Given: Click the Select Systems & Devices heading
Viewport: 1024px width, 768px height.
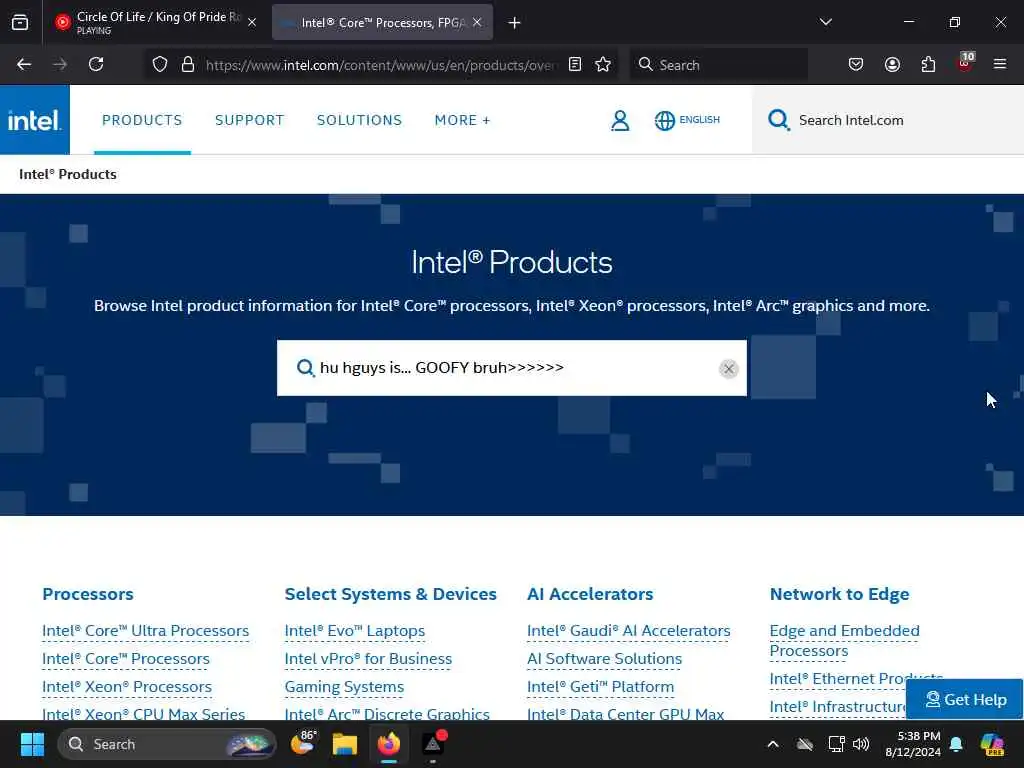Looking at the screenshot, I should point(391,594).
